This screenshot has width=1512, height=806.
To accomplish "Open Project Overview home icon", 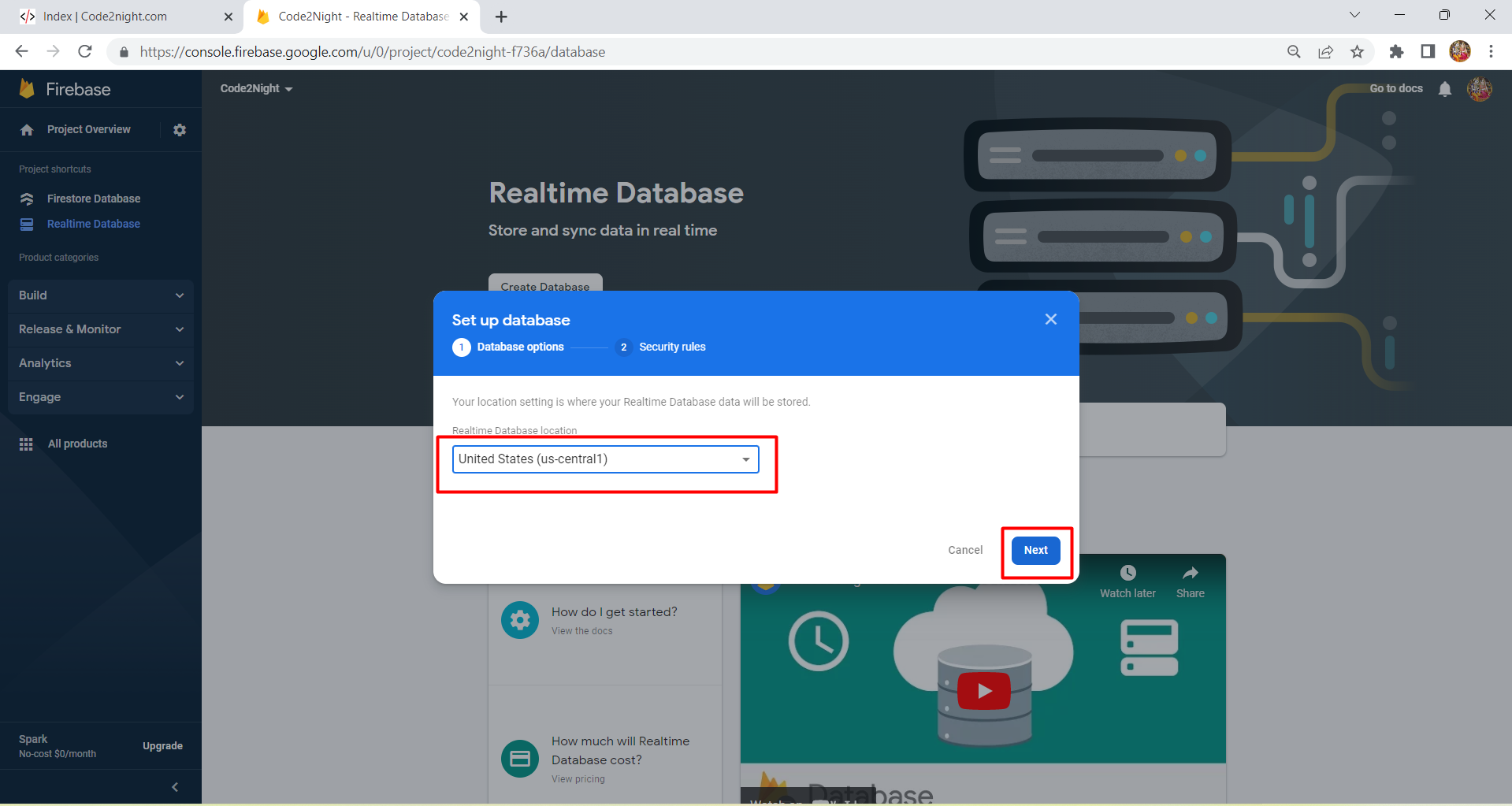I will click(x=27, y=130).
